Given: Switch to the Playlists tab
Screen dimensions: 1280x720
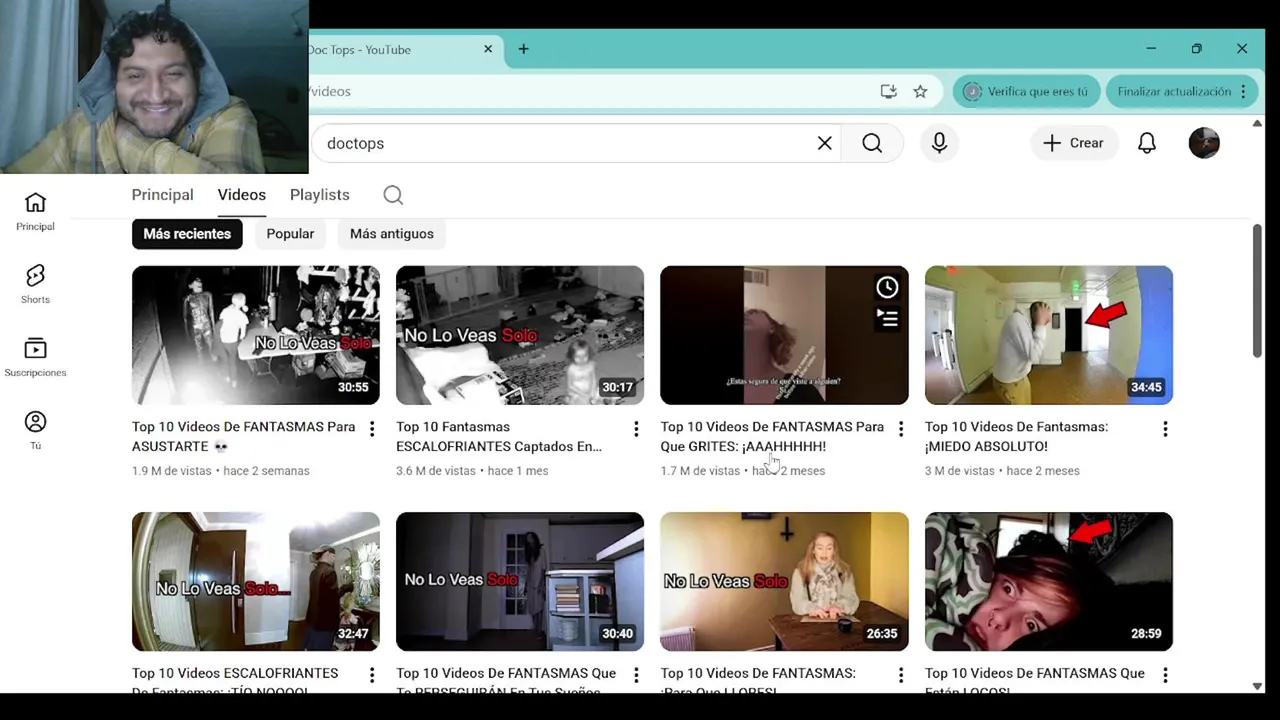Looking at the screenshot, I should pyautogui.click(x=320, y=195).
